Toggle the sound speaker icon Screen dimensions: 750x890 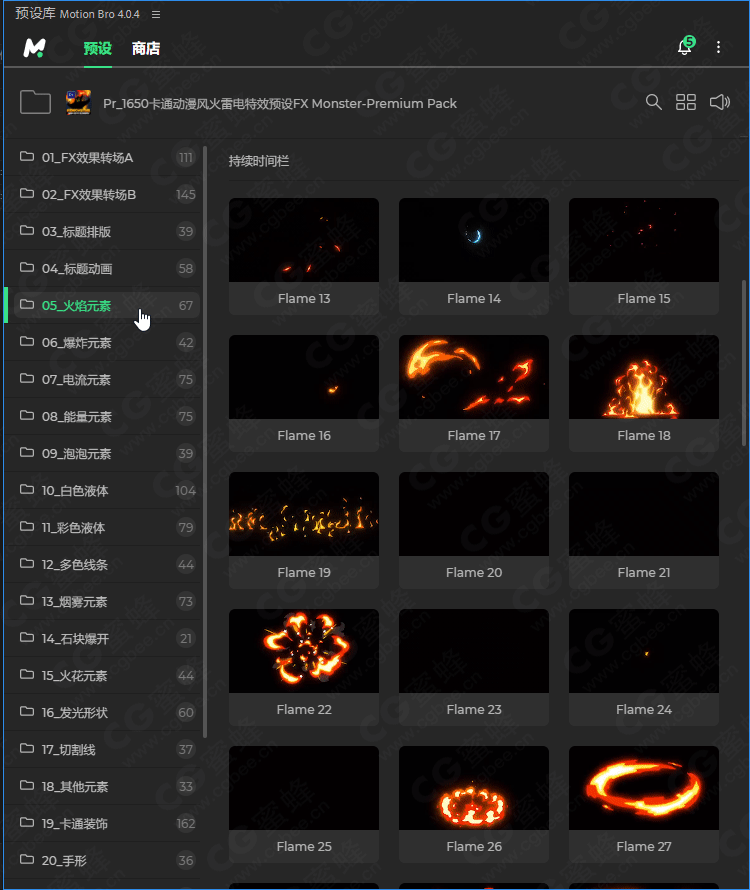pyautogui.click(x=719, y=102)
